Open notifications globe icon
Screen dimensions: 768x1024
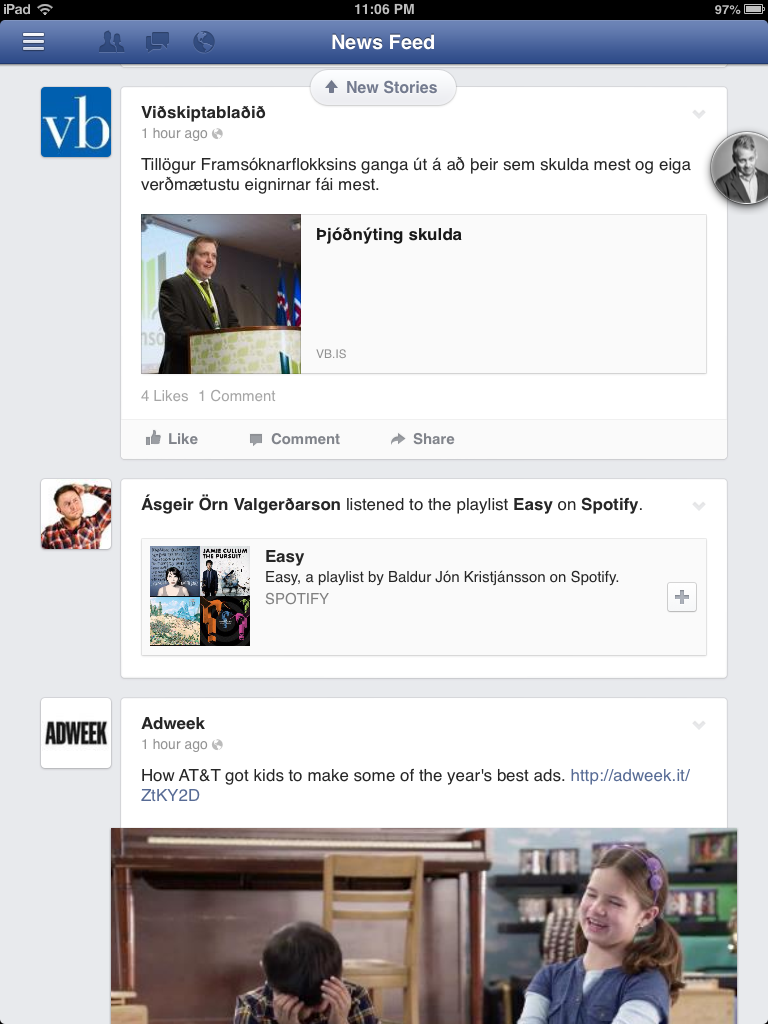pyautogui.click(x=204, y=42)
